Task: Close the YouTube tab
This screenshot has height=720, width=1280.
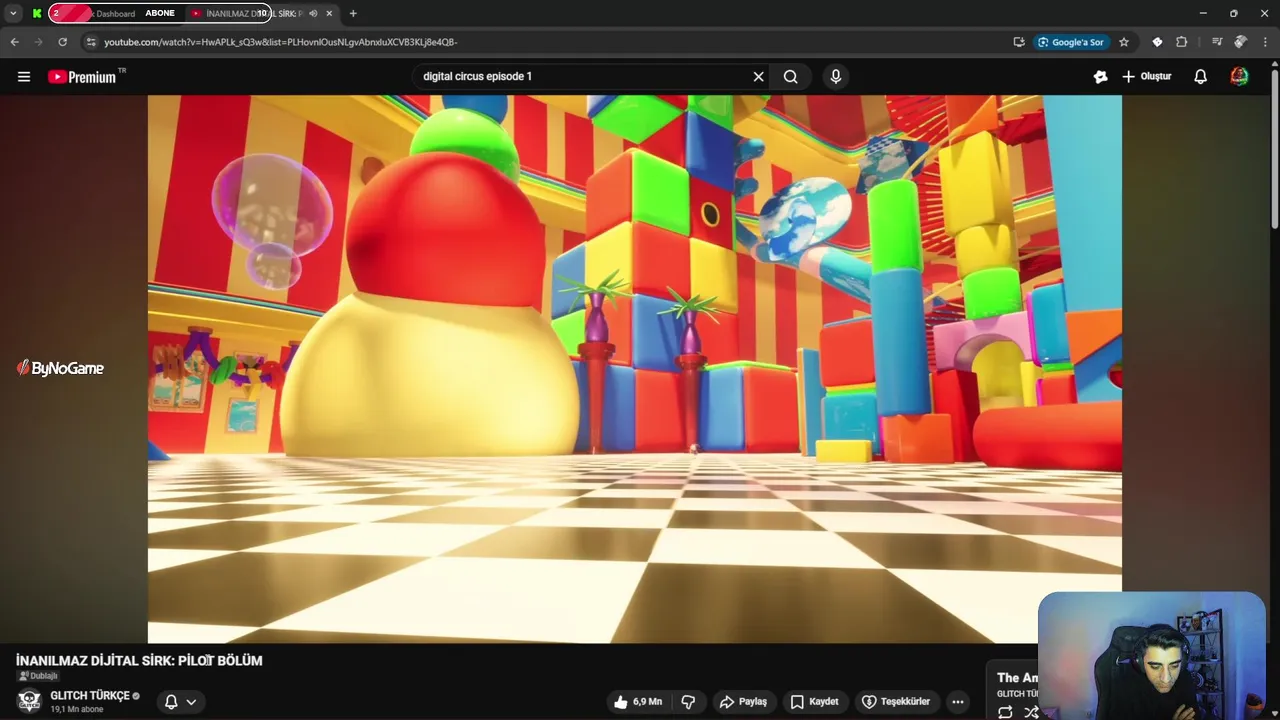Action: pyautogui.click(x=329, y=13)
